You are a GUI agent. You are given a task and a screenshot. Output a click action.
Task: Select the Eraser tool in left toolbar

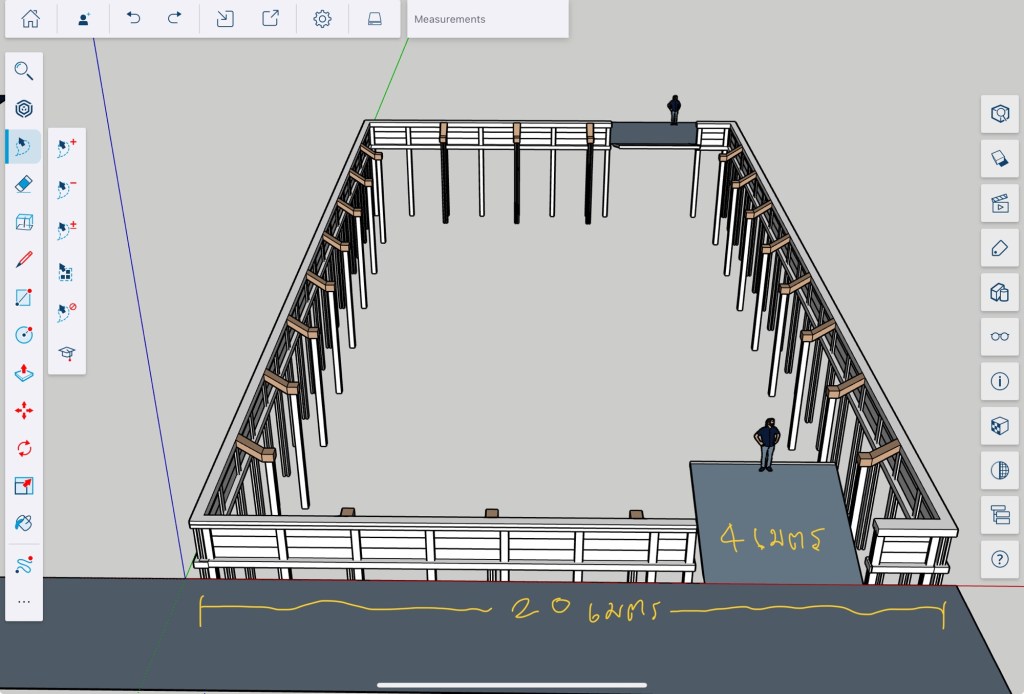(x=24, y=184)
